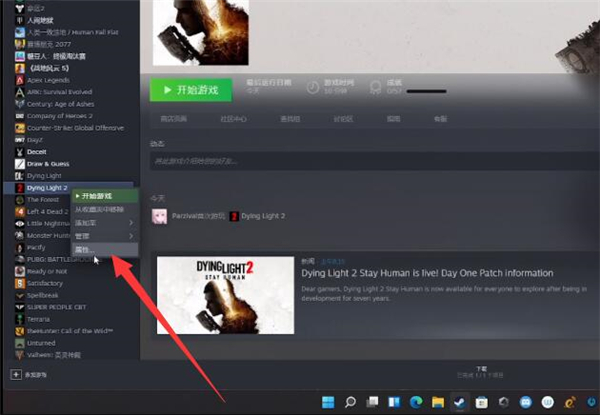The image size is (600, 415).
Task: Click the Steam icon in taskbar
Action: tap(461, 402)
